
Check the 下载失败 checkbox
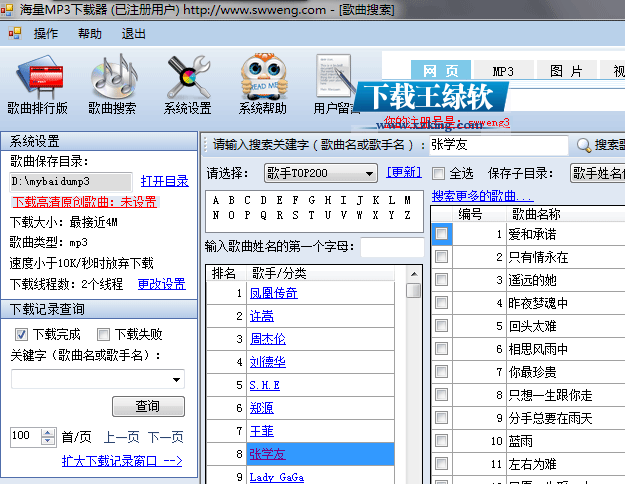103,334
